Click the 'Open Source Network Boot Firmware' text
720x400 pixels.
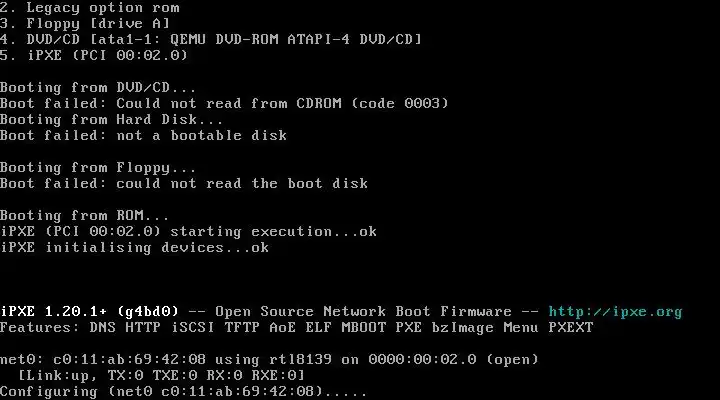click(363, 312)
